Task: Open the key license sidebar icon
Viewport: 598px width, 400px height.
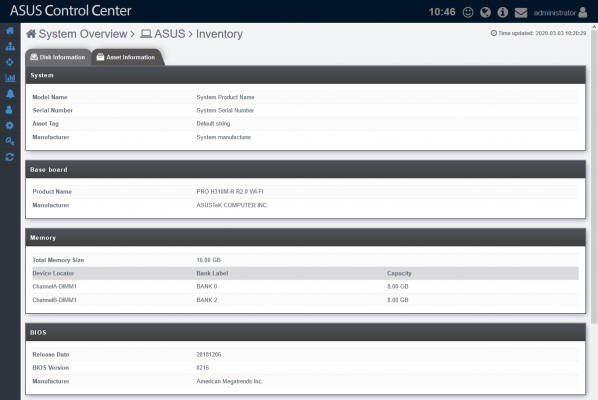Action: point(10,141)
